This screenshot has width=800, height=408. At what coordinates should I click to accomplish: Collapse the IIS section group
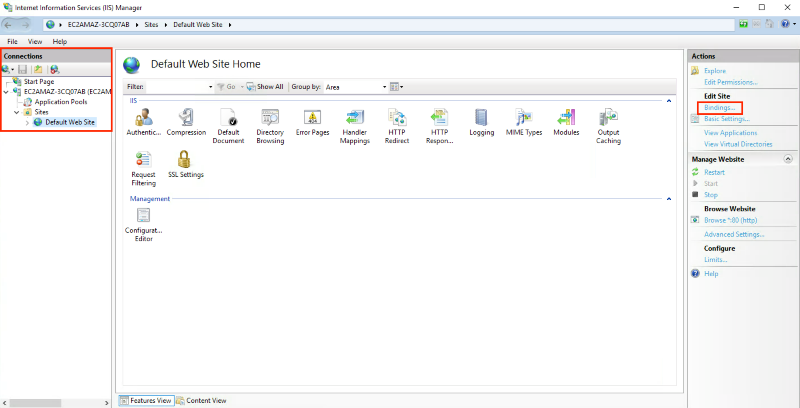click(668, 101)
